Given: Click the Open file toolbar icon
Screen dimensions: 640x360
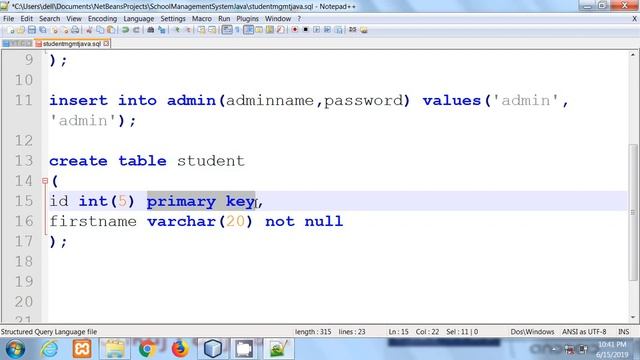Looking at the screenshot, I should click(21, 30).
